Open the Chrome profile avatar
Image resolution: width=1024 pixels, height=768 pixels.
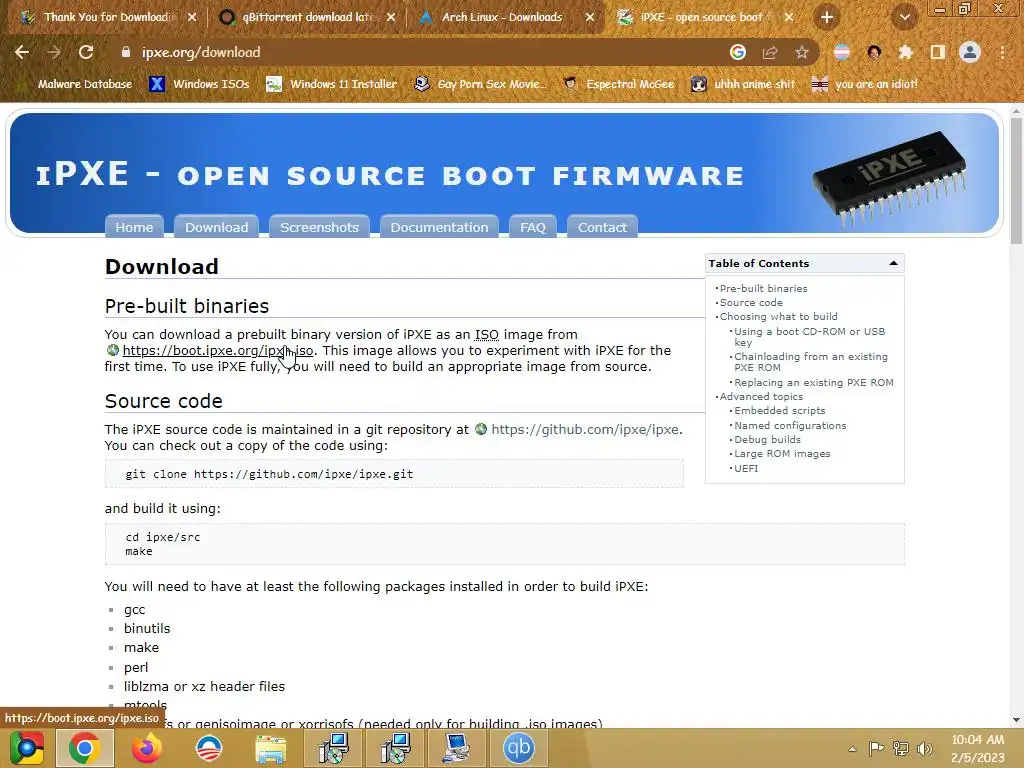(x=970, y=52)
